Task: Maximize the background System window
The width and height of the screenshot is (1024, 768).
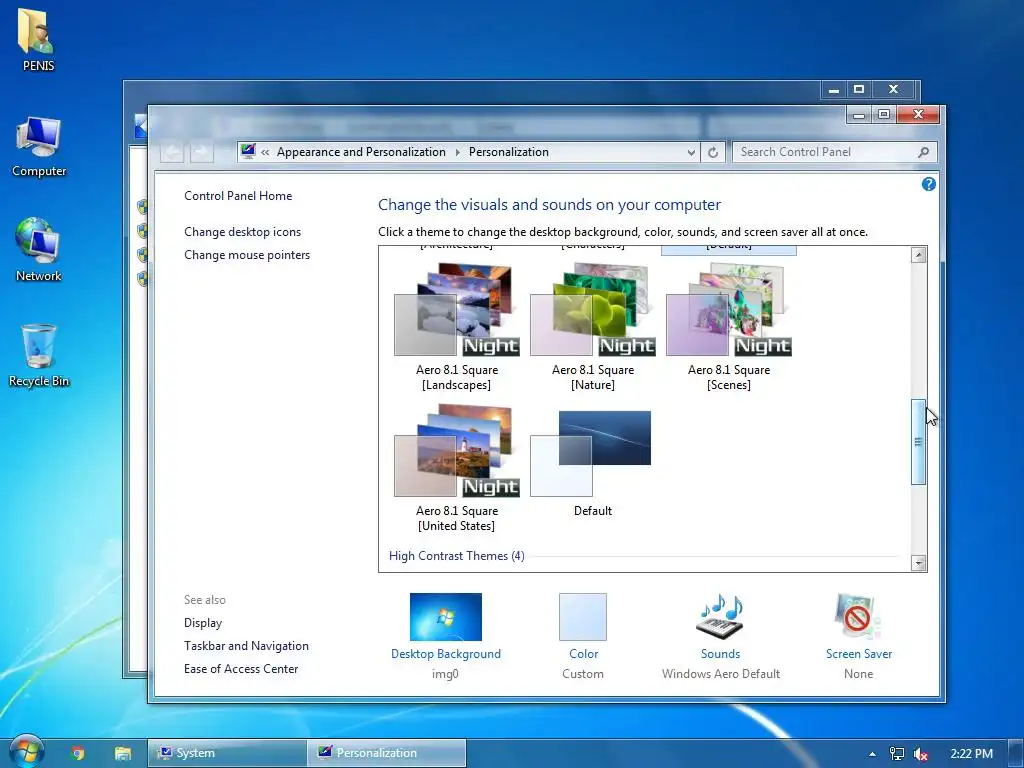Action: [x=859, y=89]
